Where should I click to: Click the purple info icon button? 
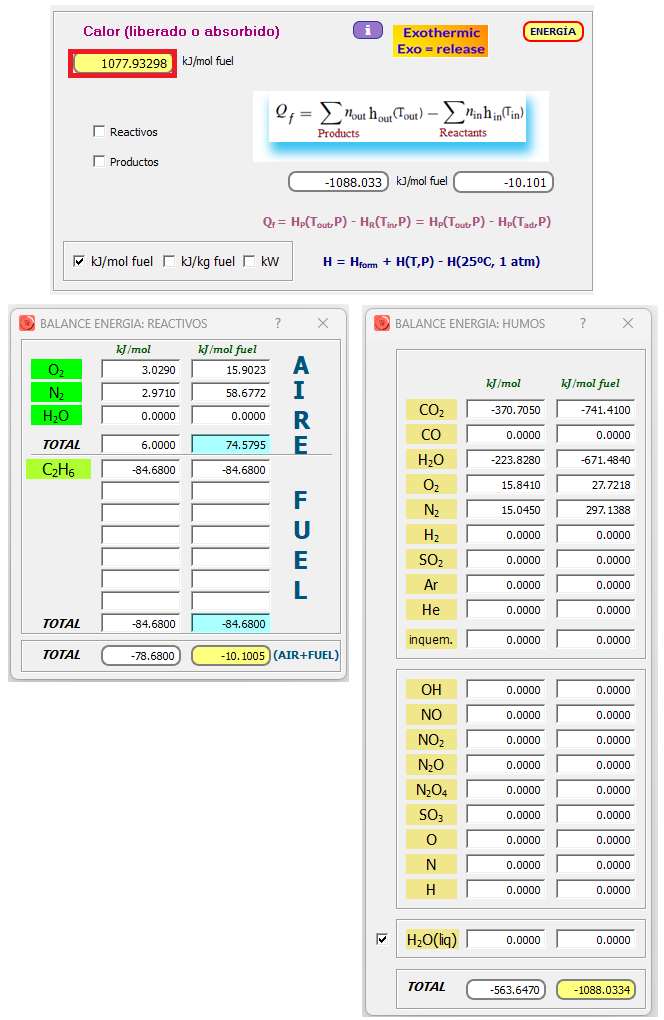click(x=367, y=30)
